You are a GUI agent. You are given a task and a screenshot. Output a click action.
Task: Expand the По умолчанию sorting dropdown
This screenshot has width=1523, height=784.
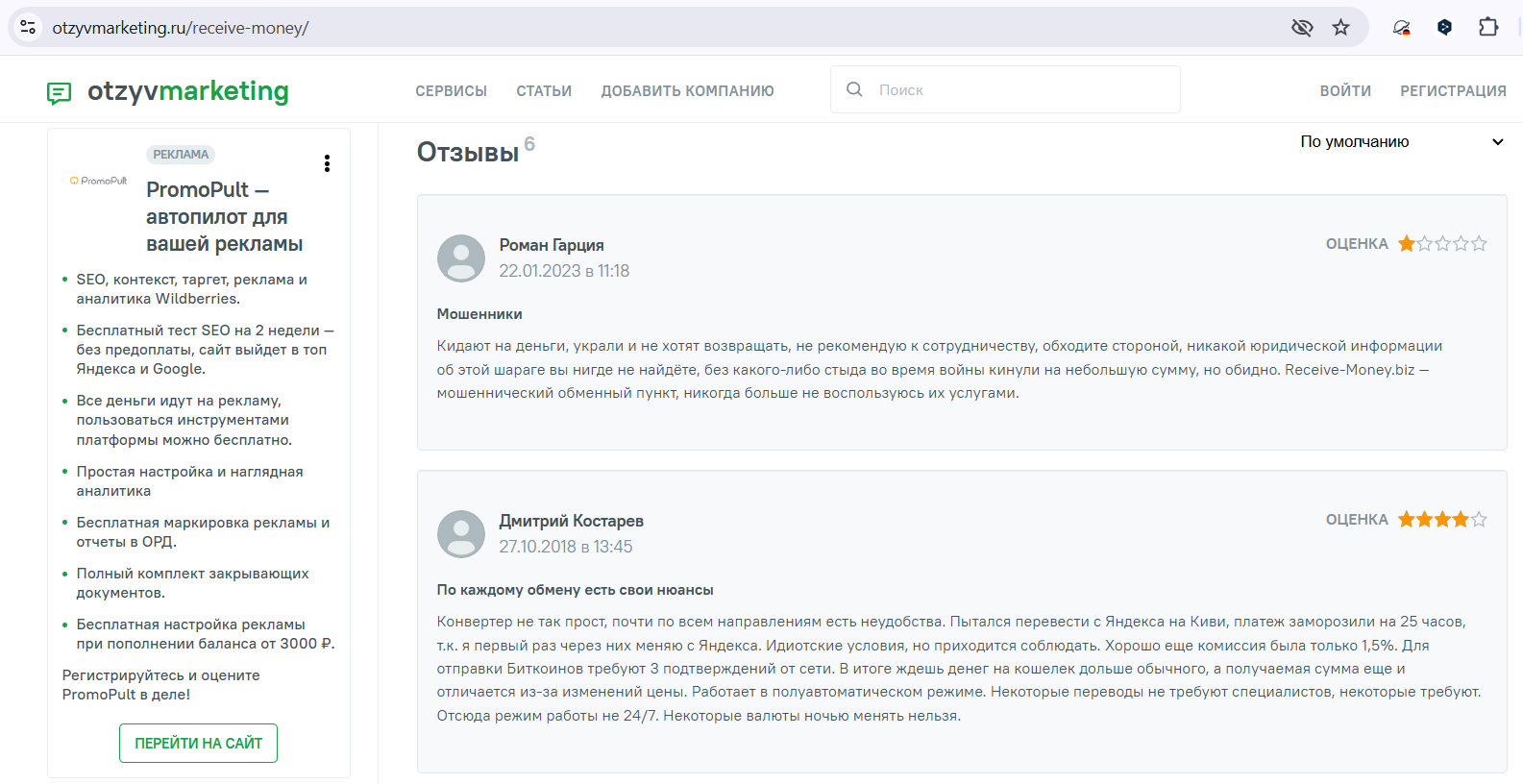pos(1355,142)
